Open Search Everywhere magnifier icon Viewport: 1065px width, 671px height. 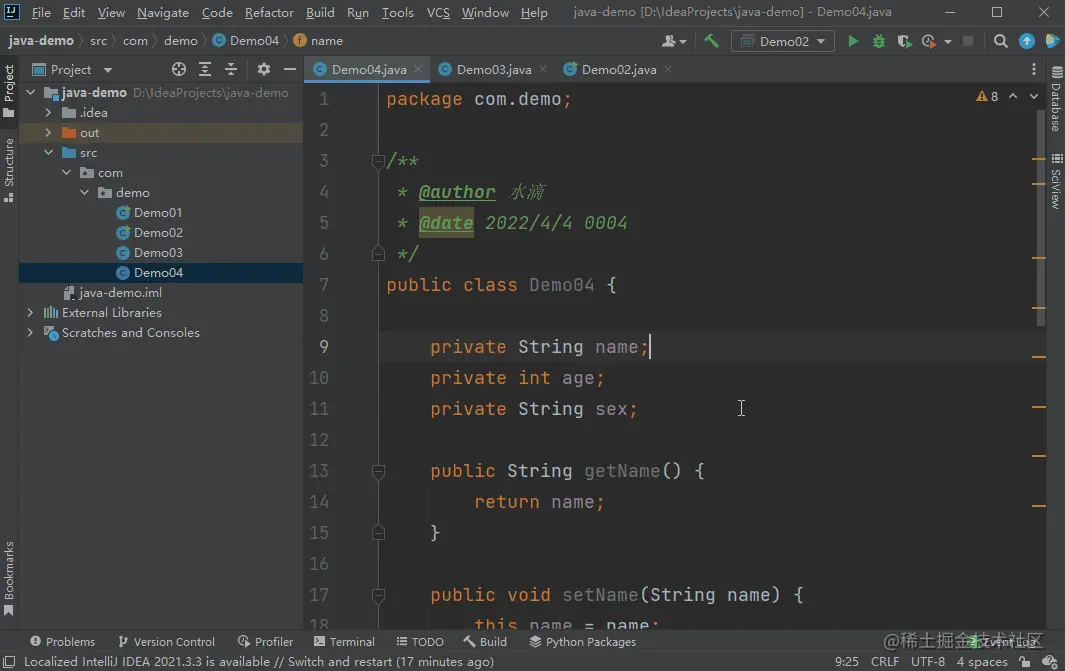pyautogui.click(x=1000, y=41)
